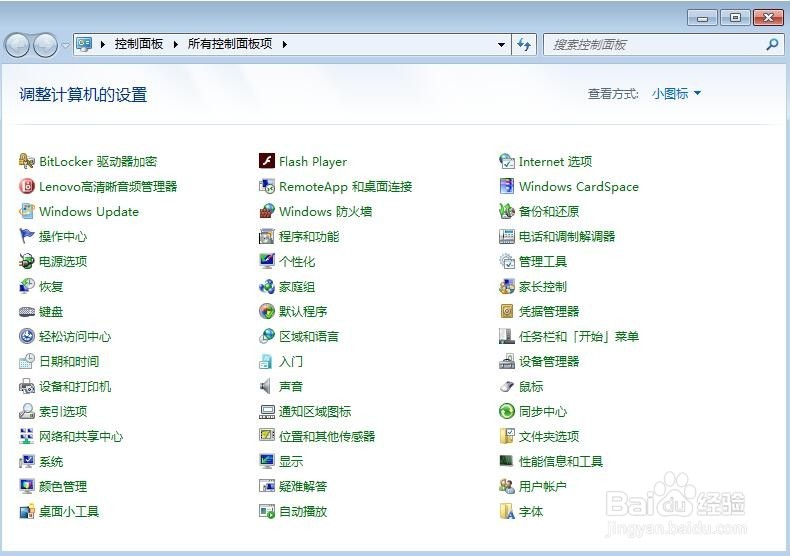Image resolution: width=790 pixels, height=556 pixels.
Task: Open the 凭据管理器 link
Action: click(549, 312)
